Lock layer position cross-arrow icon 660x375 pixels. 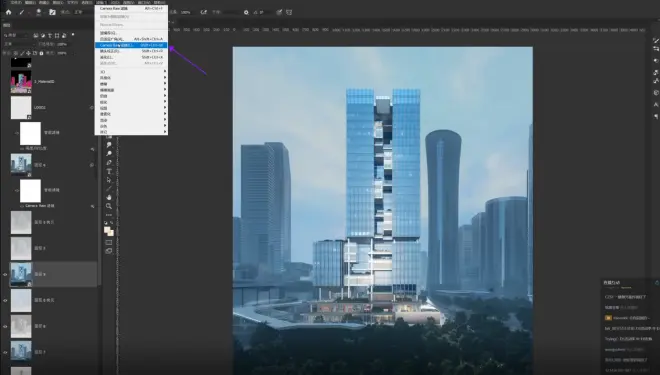pos(29,53)
